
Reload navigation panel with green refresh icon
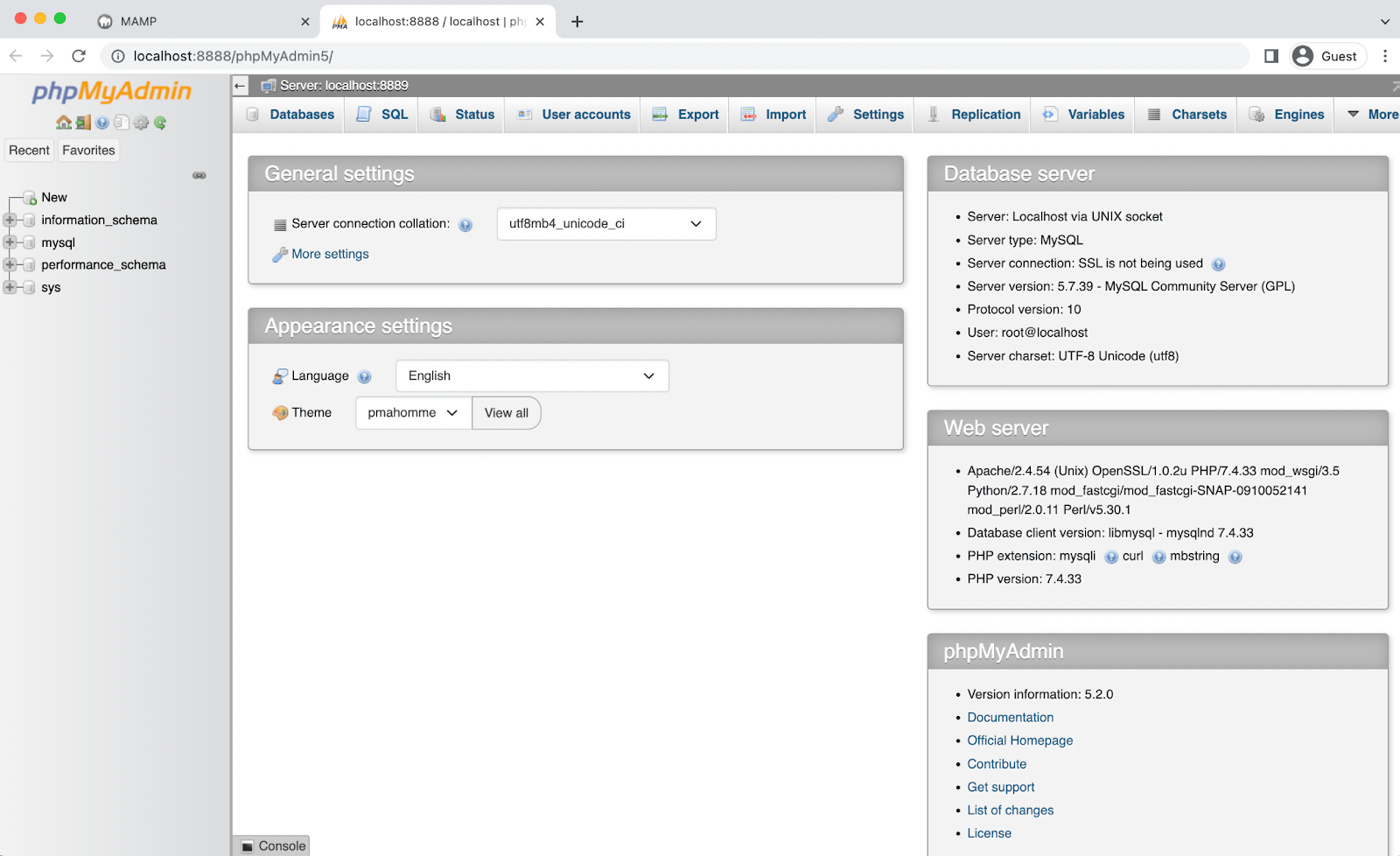(159, 123)
